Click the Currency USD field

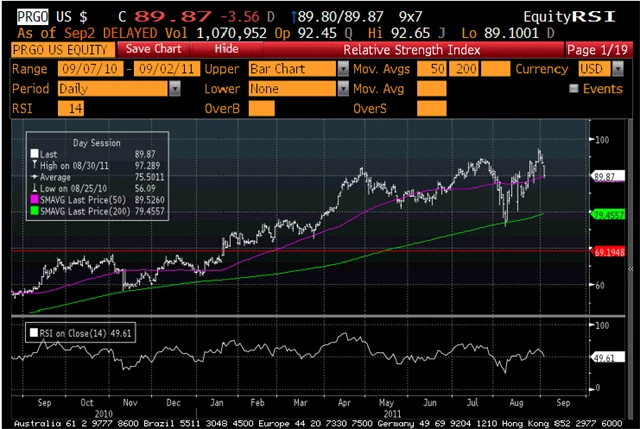tap(595, 69)
